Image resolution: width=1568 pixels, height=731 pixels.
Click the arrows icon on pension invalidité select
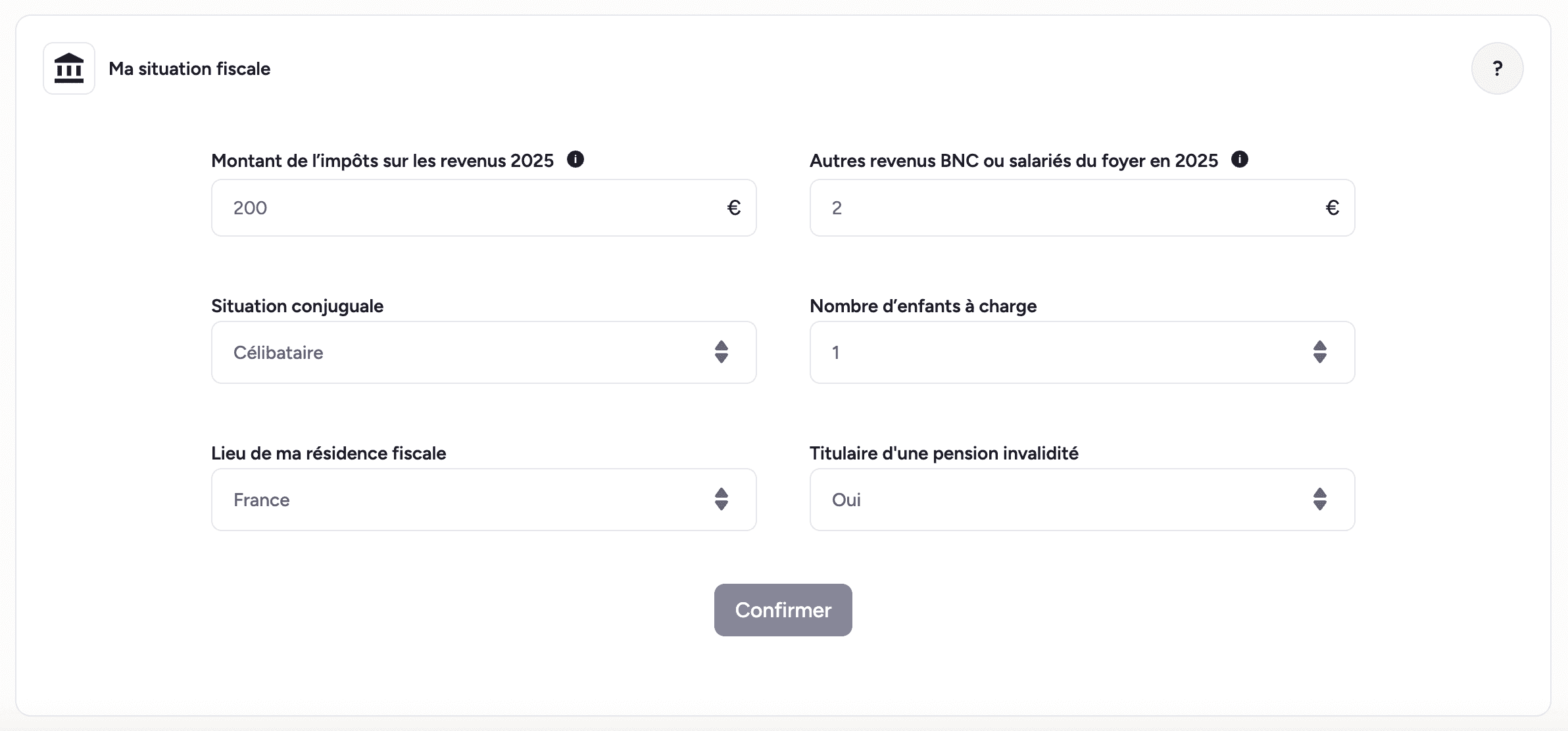(1320, 500)
